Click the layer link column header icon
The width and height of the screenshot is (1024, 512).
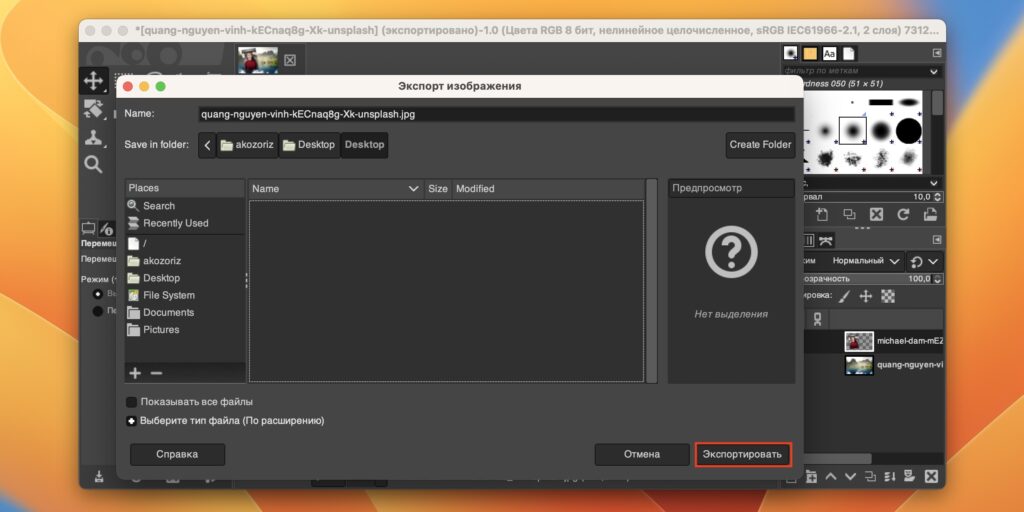point(817,319)
